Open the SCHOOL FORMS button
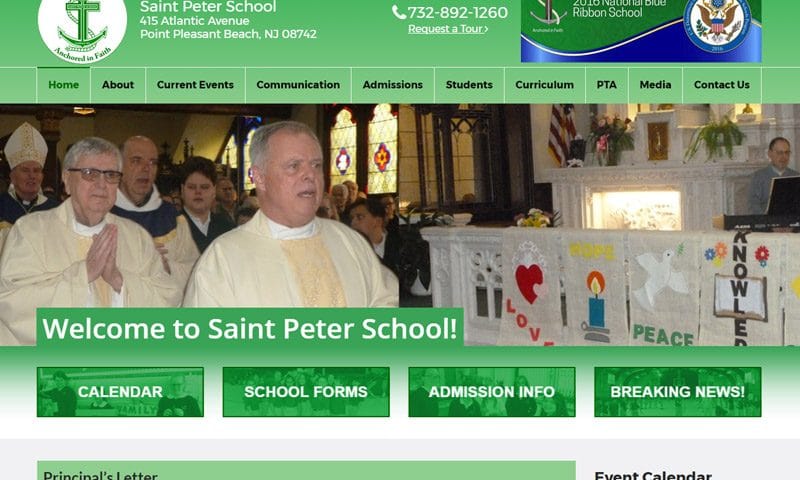800x480 pixels. point(306,392)
